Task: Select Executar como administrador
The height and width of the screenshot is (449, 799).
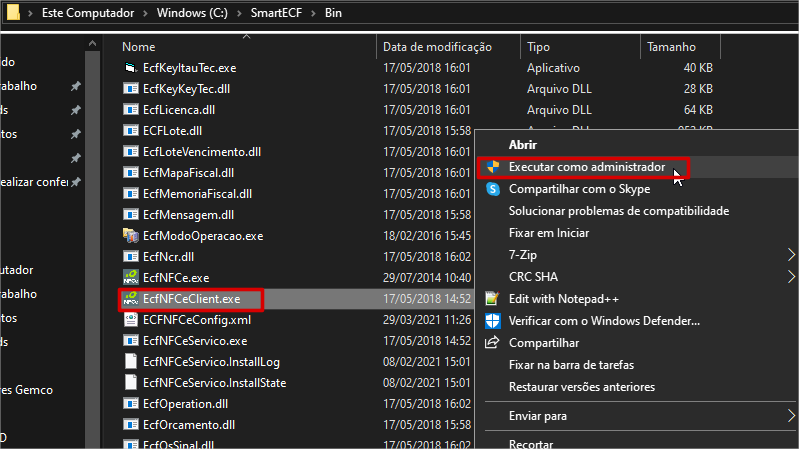Action: point(587,167)
